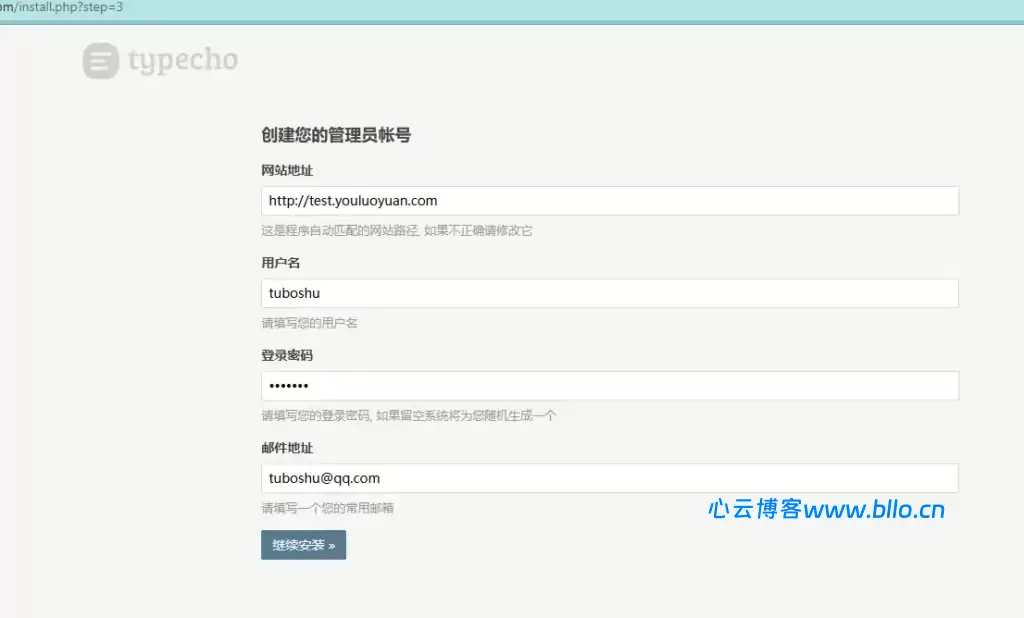Screen dimensions: 1024x618
Task: Focus the website address input field
Action: 609,201
